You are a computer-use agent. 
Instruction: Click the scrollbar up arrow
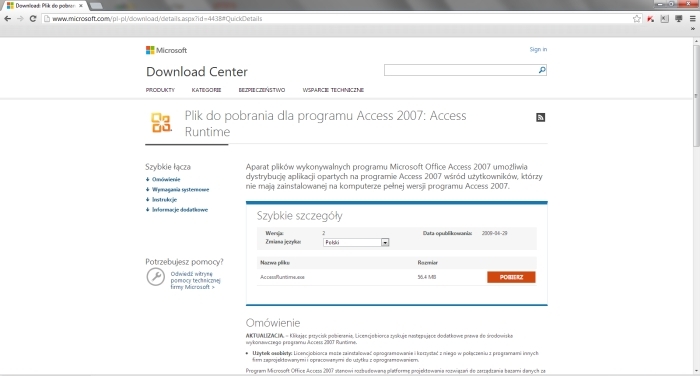point(696,41)
